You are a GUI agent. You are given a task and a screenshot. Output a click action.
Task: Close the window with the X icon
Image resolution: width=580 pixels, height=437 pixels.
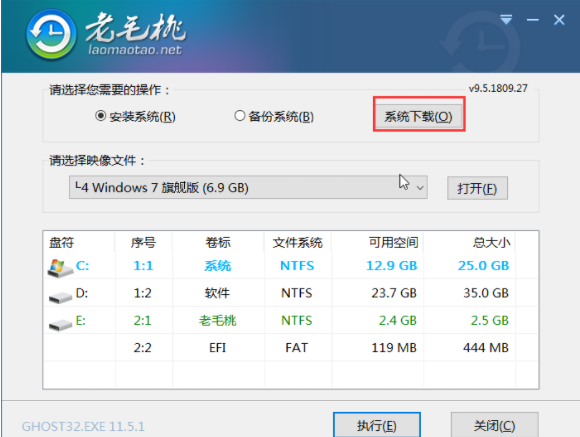(x=559, y=20)
